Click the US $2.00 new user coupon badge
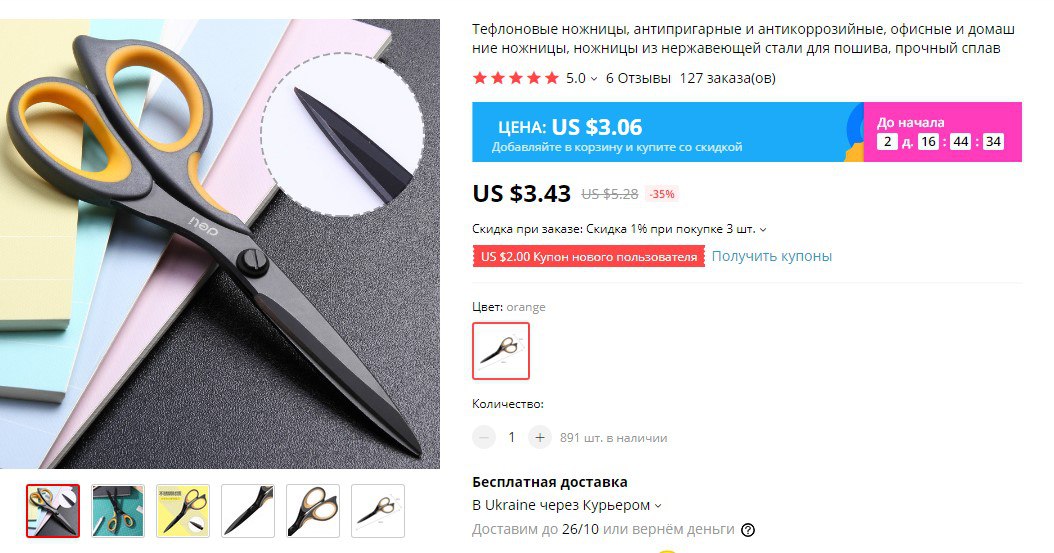The width and height of the screenshot is (1054, 553). (589, 257)
